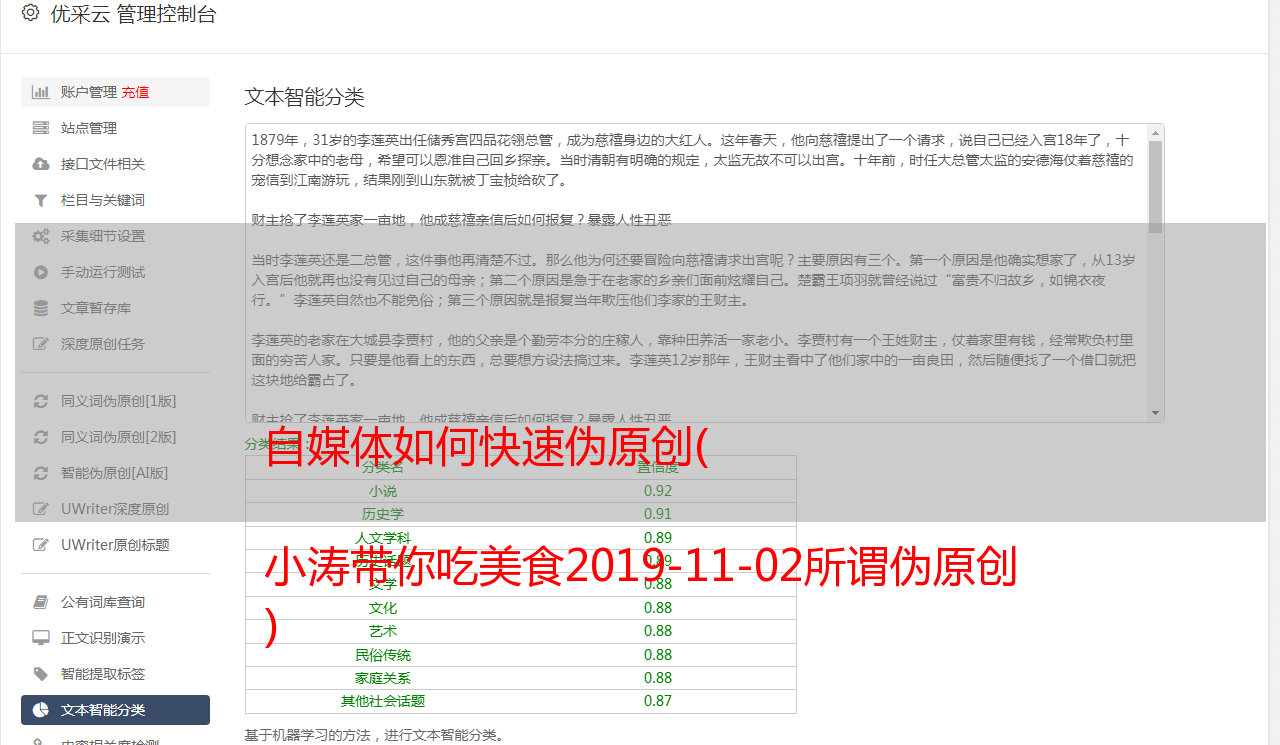
Task: Select the active 文本智能分类 item
Action: pos(115,710)
